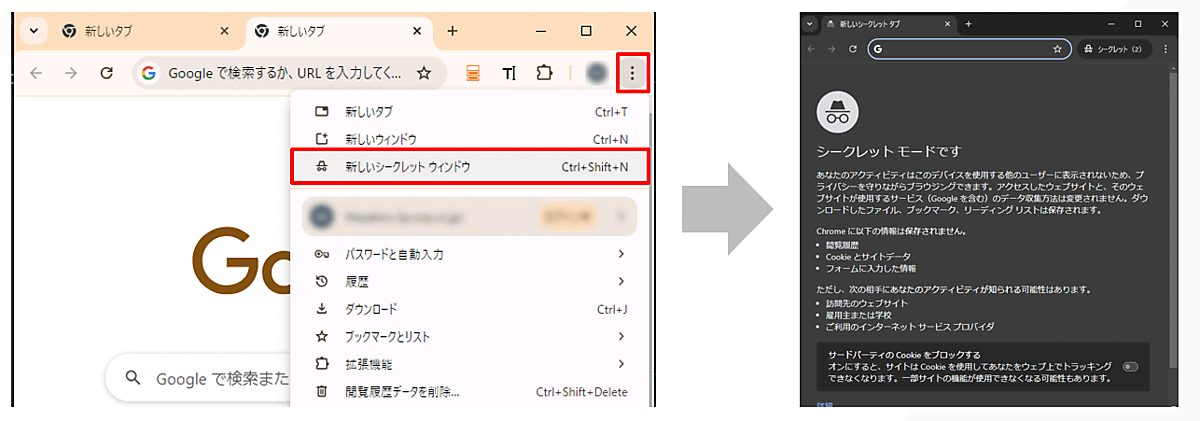Click the blurred profile row in menu
This screenshot has width=1200, height=421.
469,216
